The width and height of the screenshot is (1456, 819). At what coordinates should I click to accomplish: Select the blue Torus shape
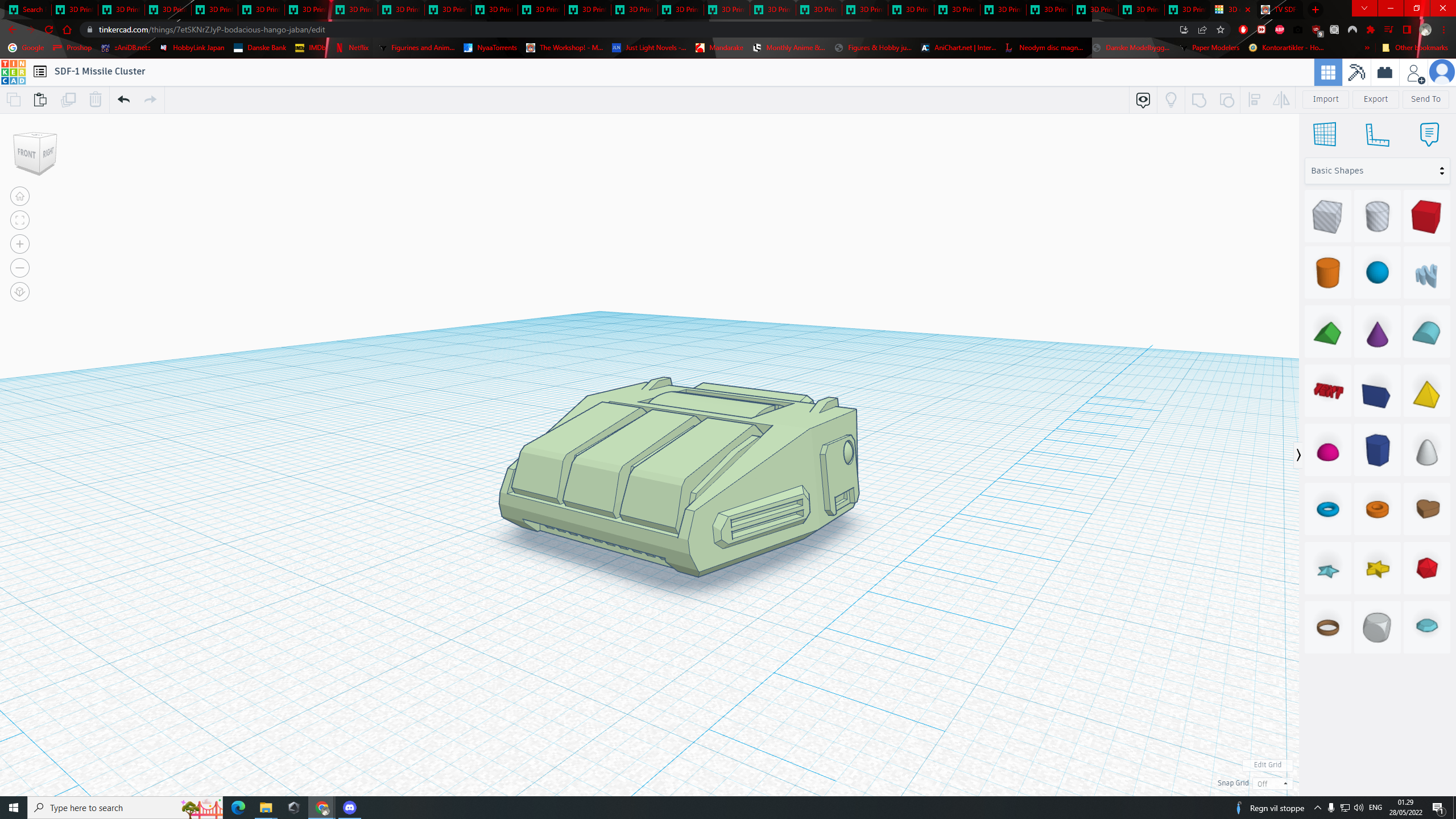click(x=1327, y=509)
